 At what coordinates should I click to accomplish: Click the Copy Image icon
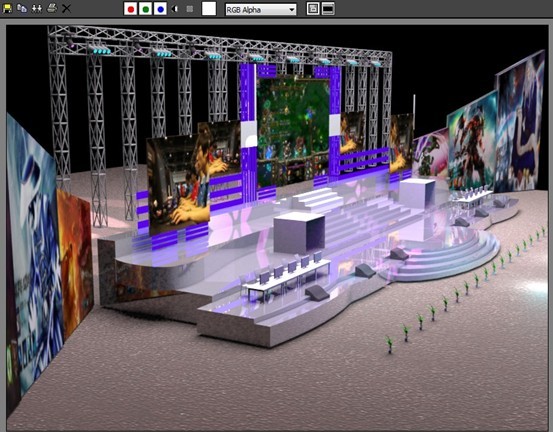22,8
